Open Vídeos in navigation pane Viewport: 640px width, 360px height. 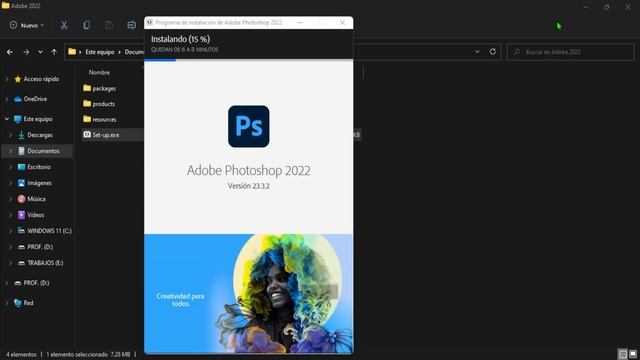point(36,215)
